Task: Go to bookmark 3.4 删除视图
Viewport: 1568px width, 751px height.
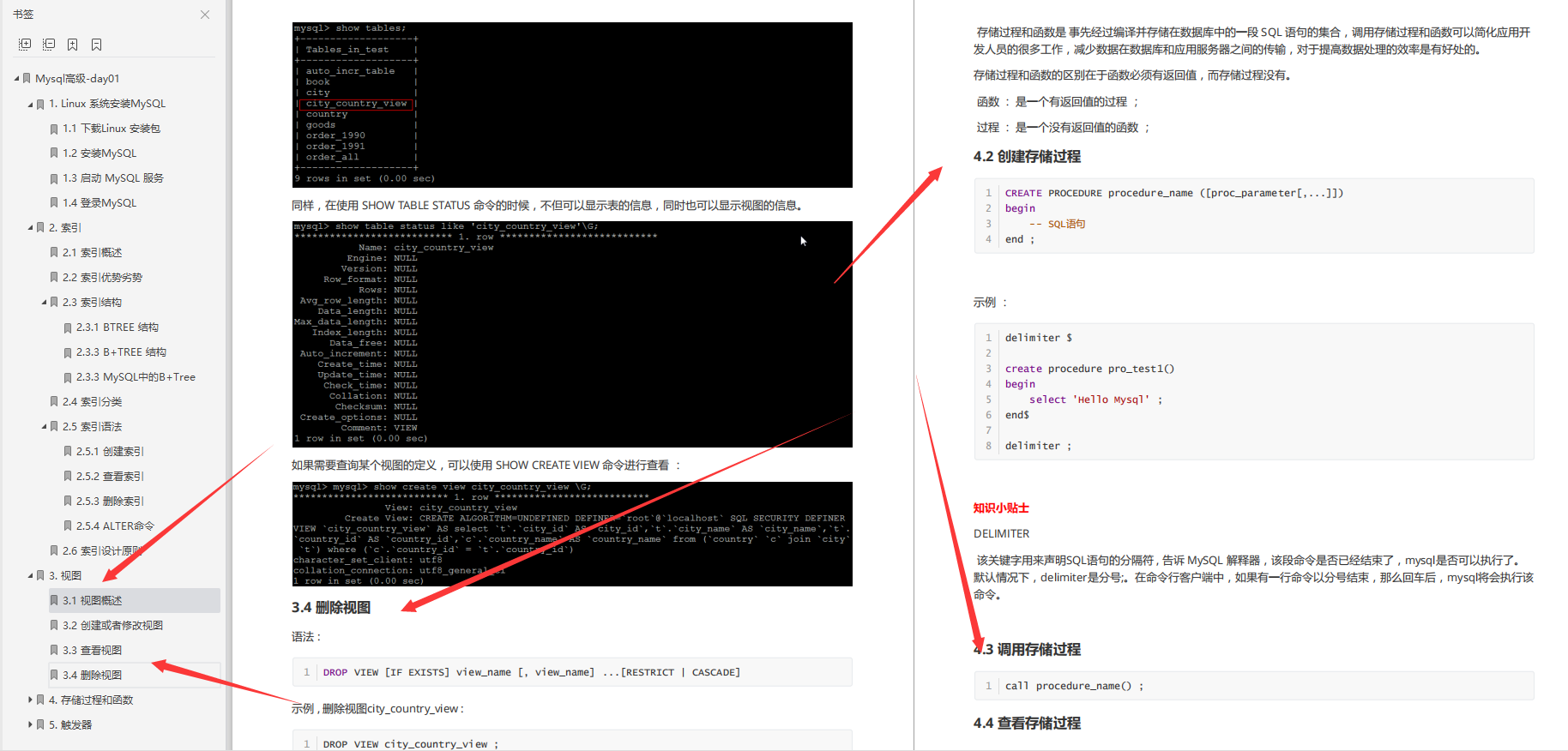Action: [92, 676]
